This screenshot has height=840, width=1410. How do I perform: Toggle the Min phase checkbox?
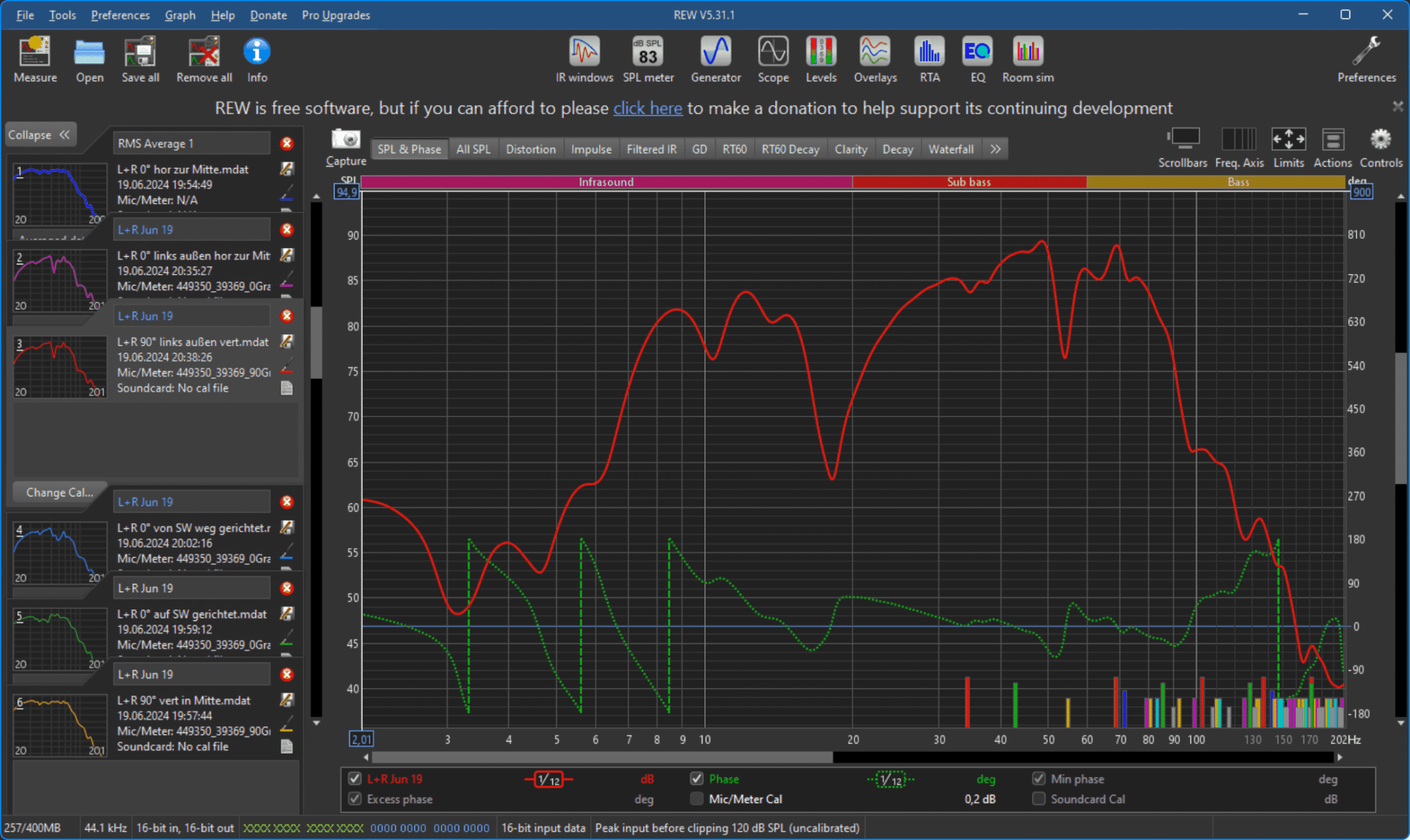(1038, 779)
